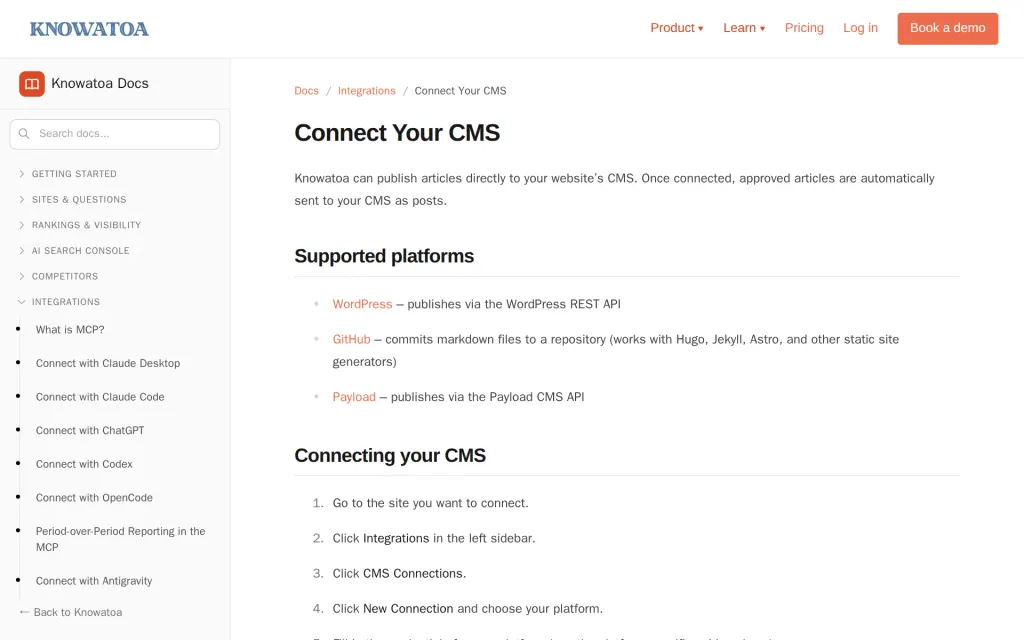Open the Product dropdown menu
The image size is (1024, 640).
pos(677,28)
